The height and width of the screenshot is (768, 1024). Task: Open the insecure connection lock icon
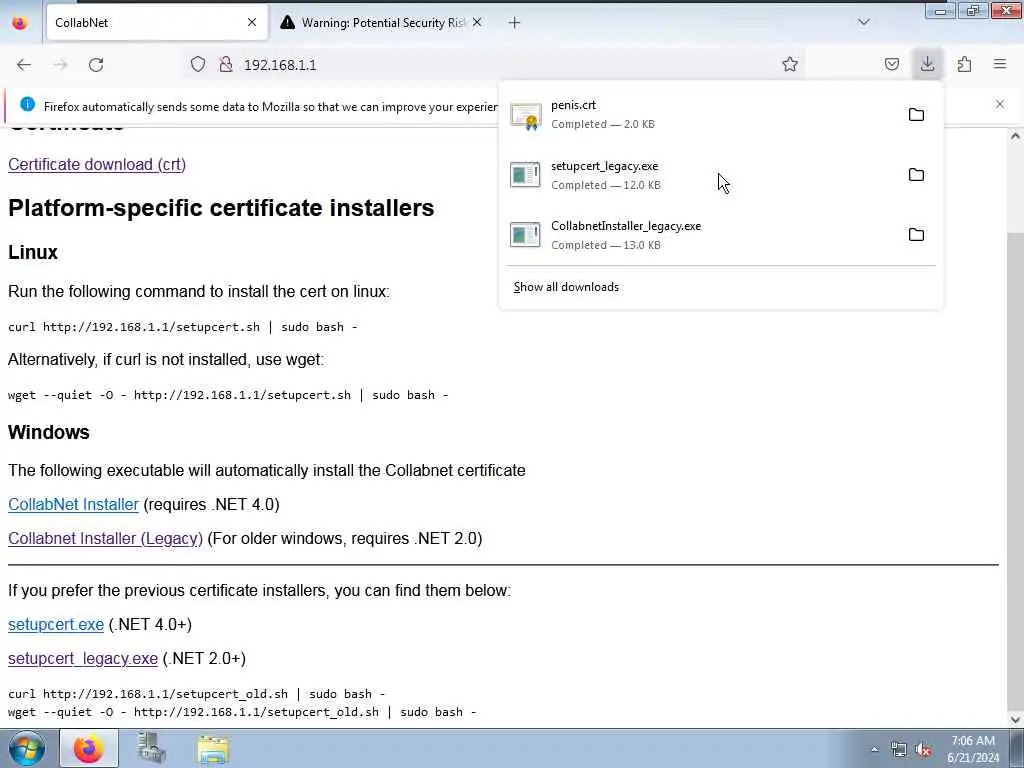(x=226, y=64)
